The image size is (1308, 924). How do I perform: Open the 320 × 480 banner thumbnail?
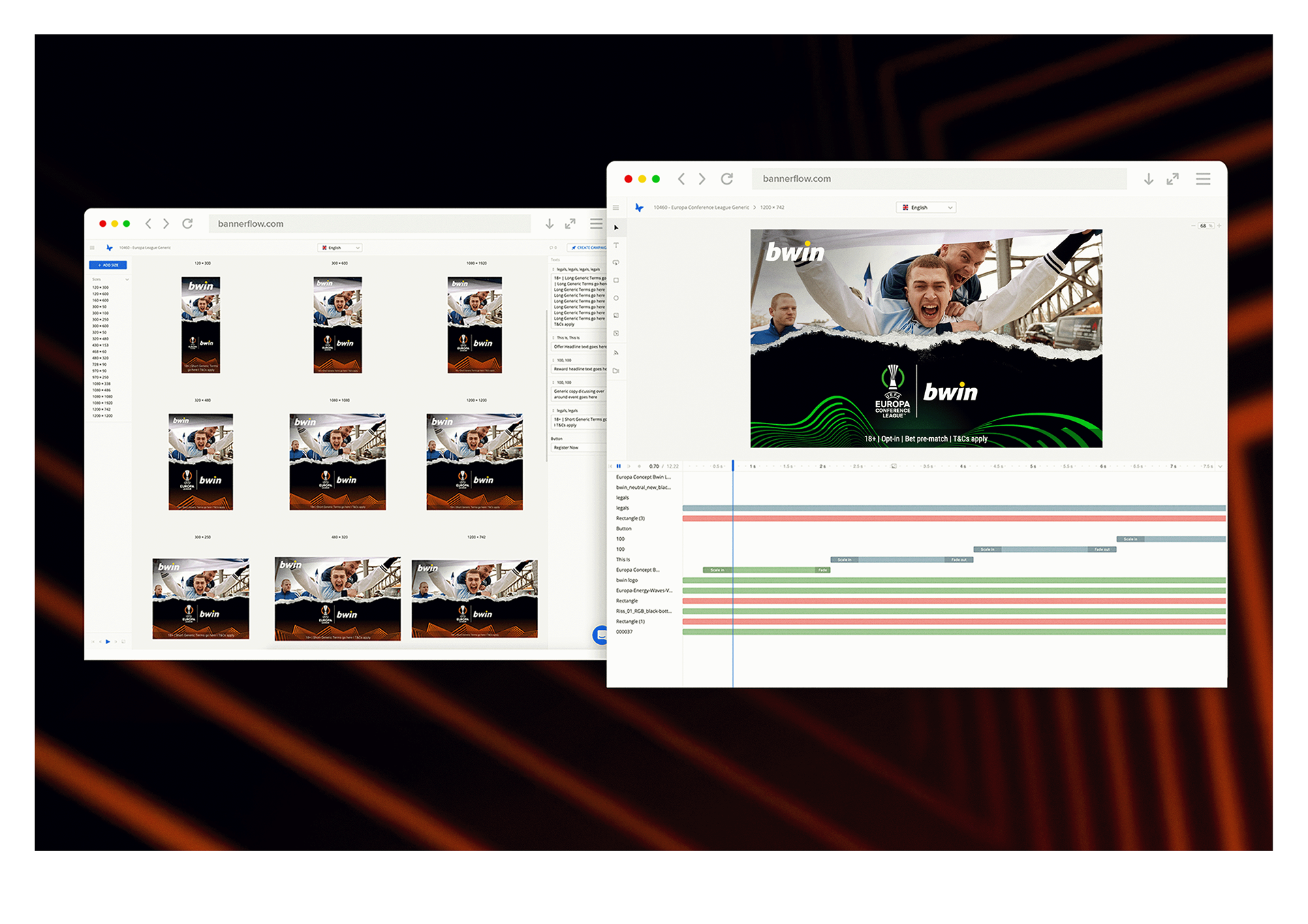(201, 462)
